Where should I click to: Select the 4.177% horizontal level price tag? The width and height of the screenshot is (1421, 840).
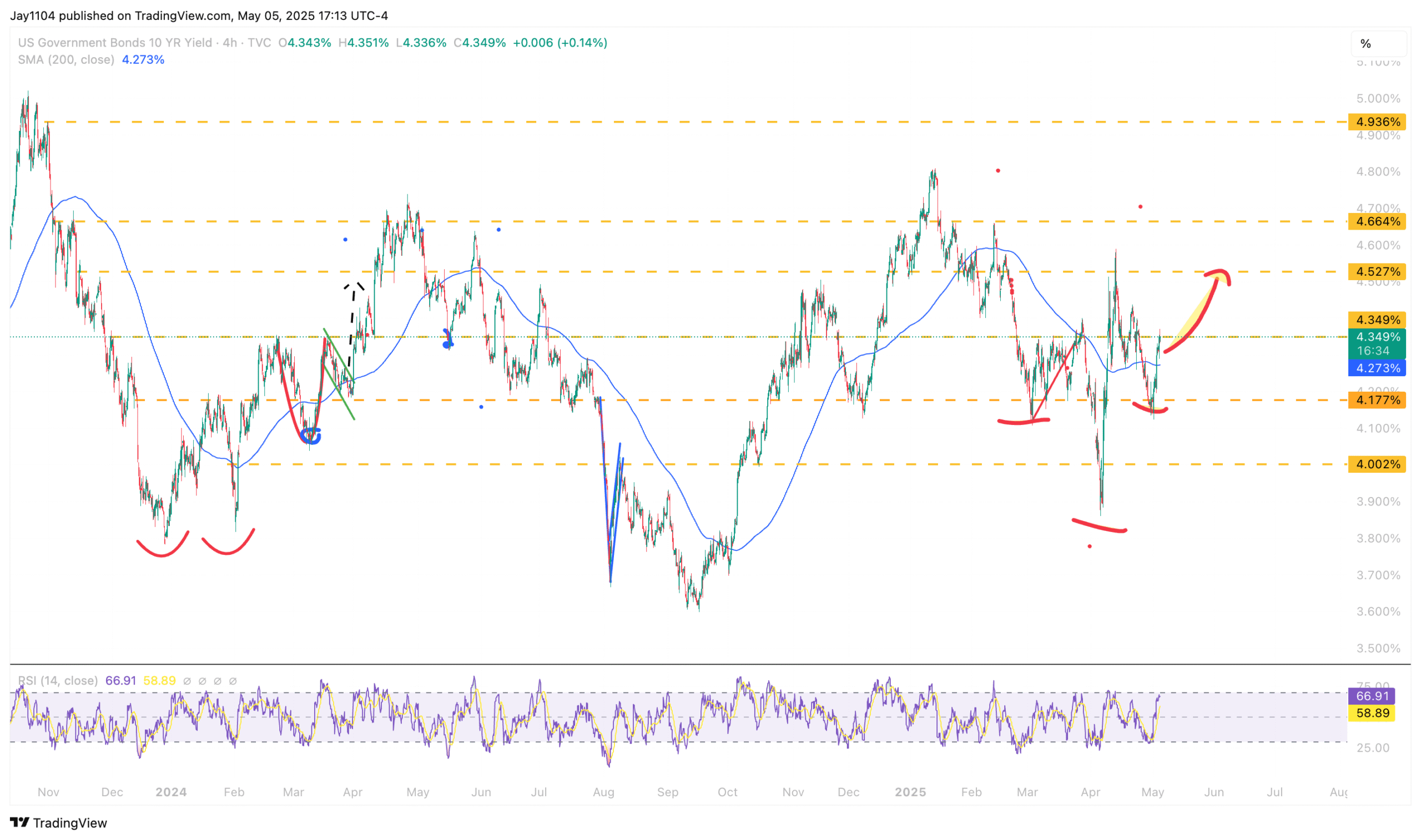tap(1377, 400)
